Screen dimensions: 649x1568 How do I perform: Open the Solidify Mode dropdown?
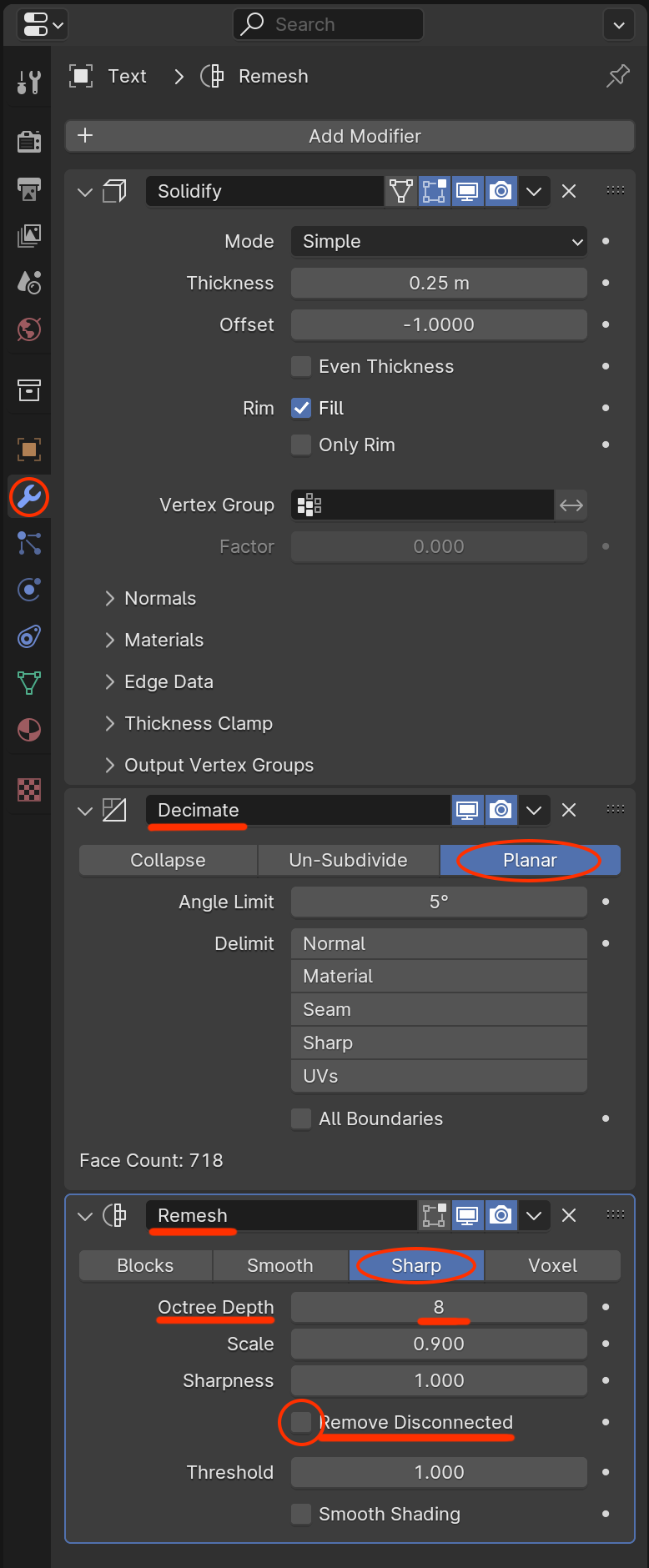pos(439,242)
